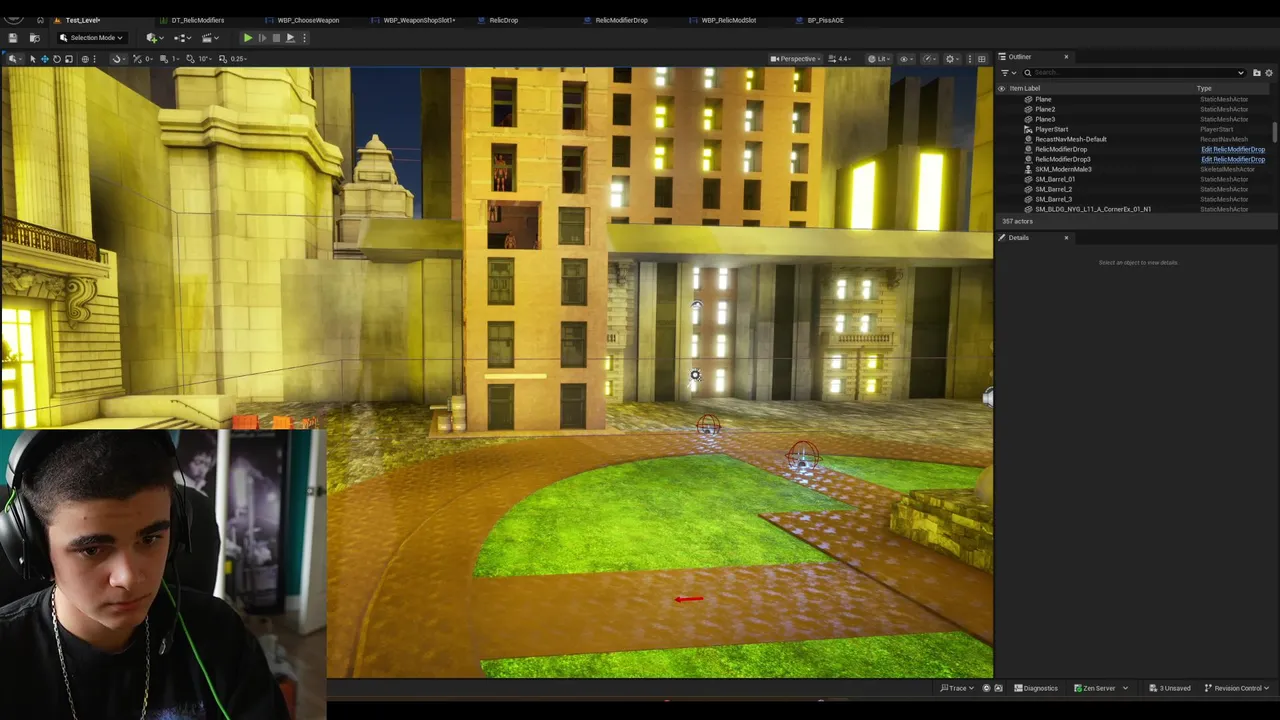Open the cinematics clapperboard dropdown
Screen dimensions: 1280x720
pos(210,38)
